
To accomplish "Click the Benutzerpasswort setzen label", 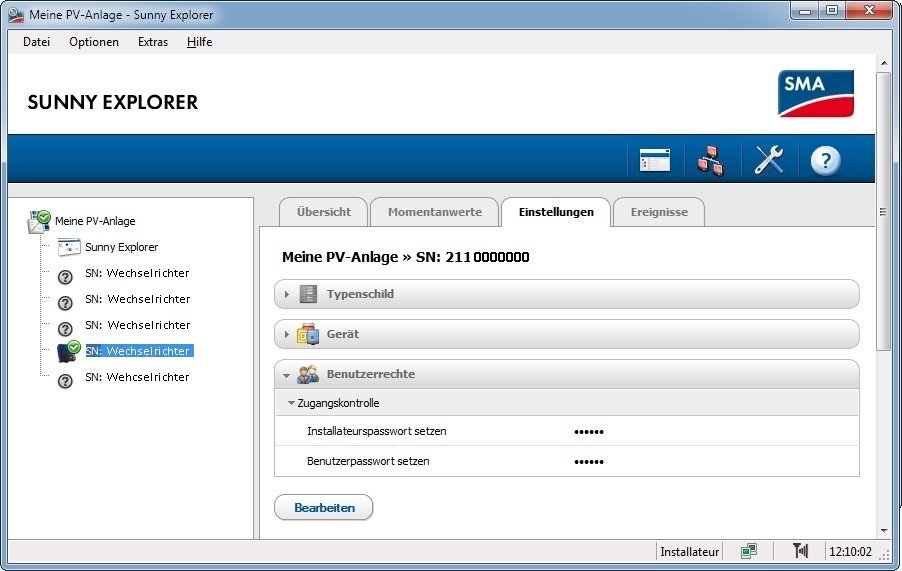I will pos(368,461).
